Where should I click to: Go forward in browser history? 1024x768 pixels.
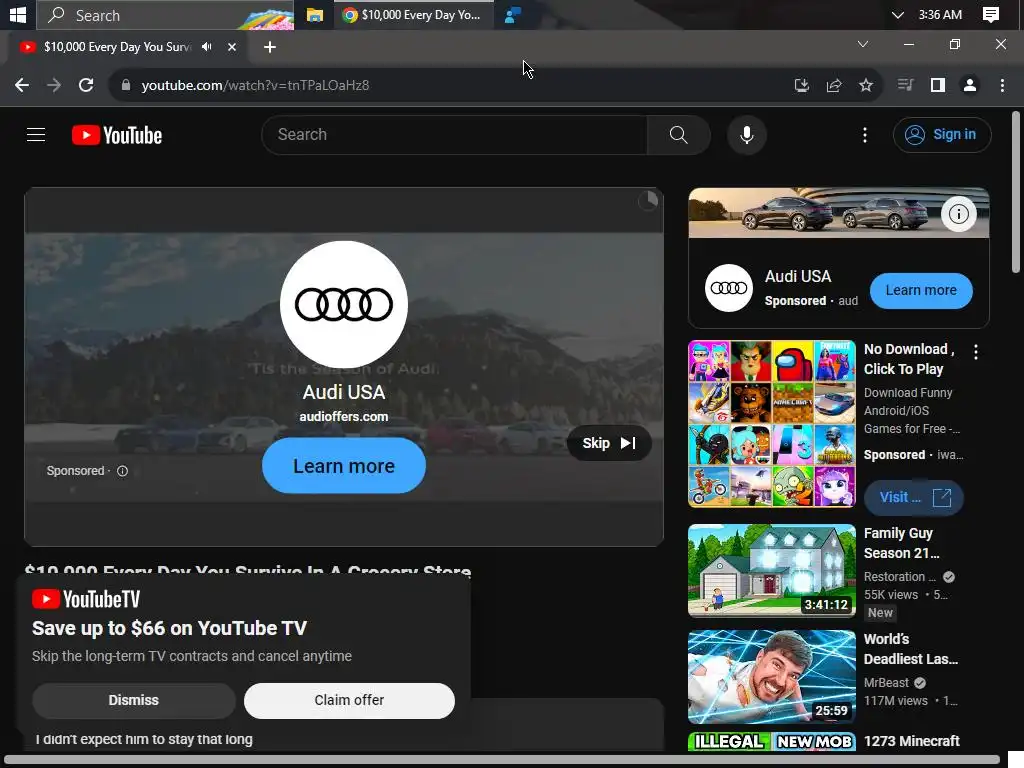coord(54,86)
